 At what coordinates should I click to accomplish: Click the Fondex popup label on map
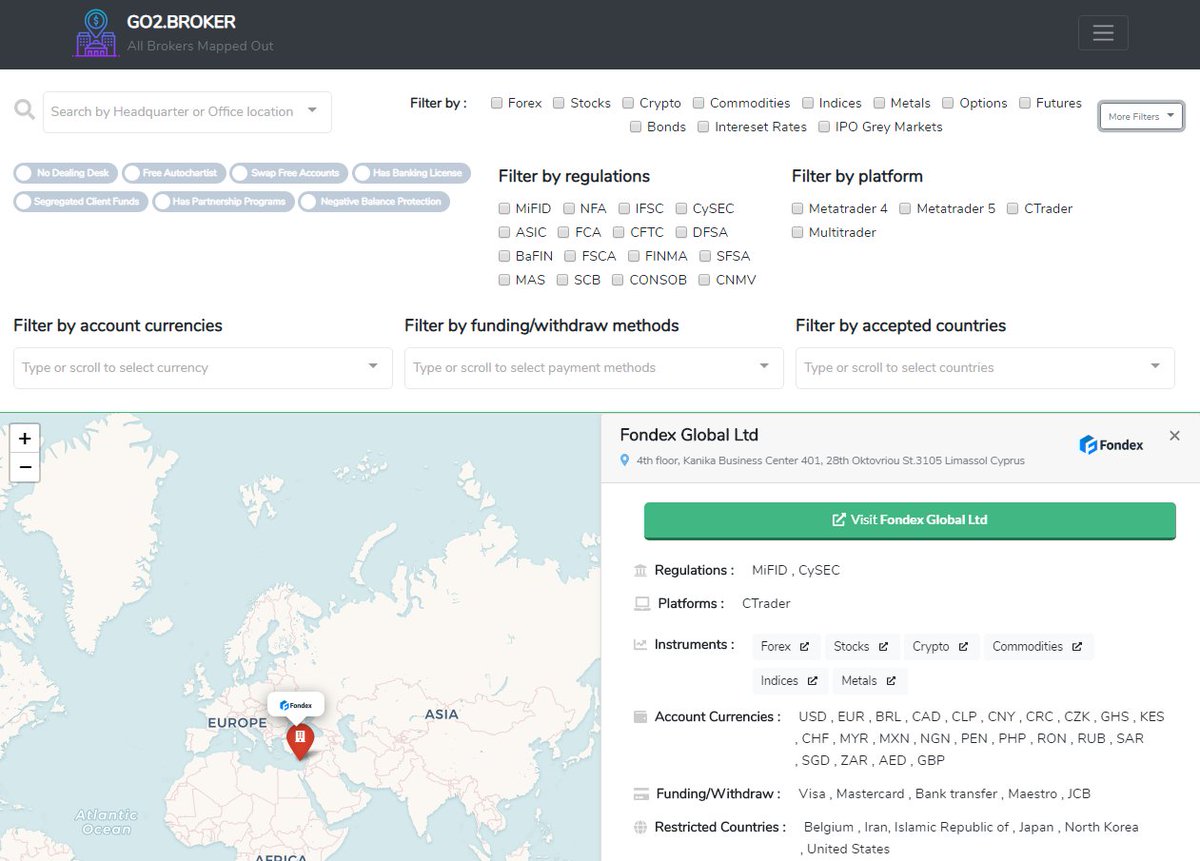point(296,705)
